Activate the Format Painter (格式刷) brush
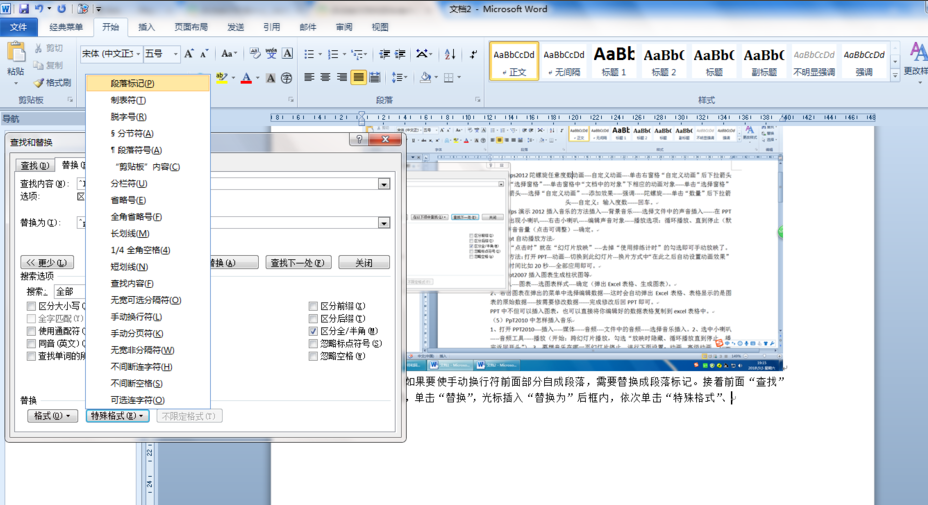The image size is (928, 505). point(39,82)
